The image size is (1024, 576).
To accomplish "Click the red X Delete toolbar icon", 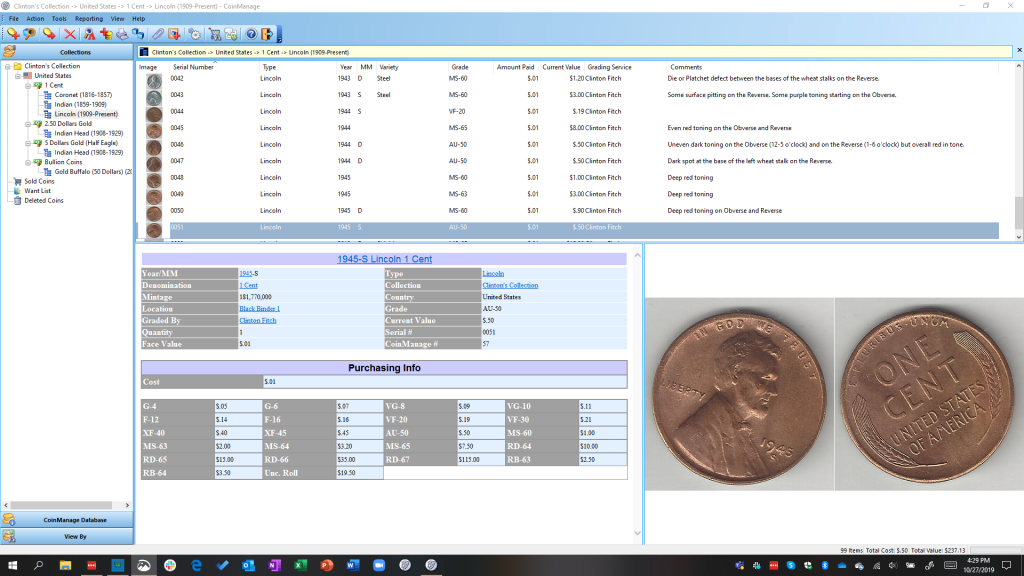I will coord(69,34).
